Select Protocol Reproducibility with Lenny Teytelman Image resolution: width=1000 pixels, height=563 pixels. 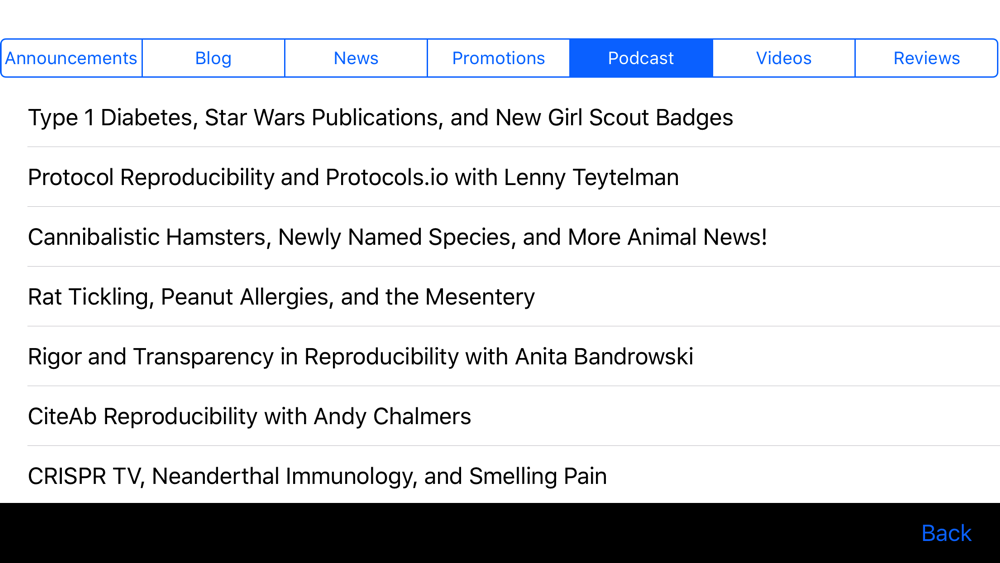pyautogui.click(x=353, y=178)
